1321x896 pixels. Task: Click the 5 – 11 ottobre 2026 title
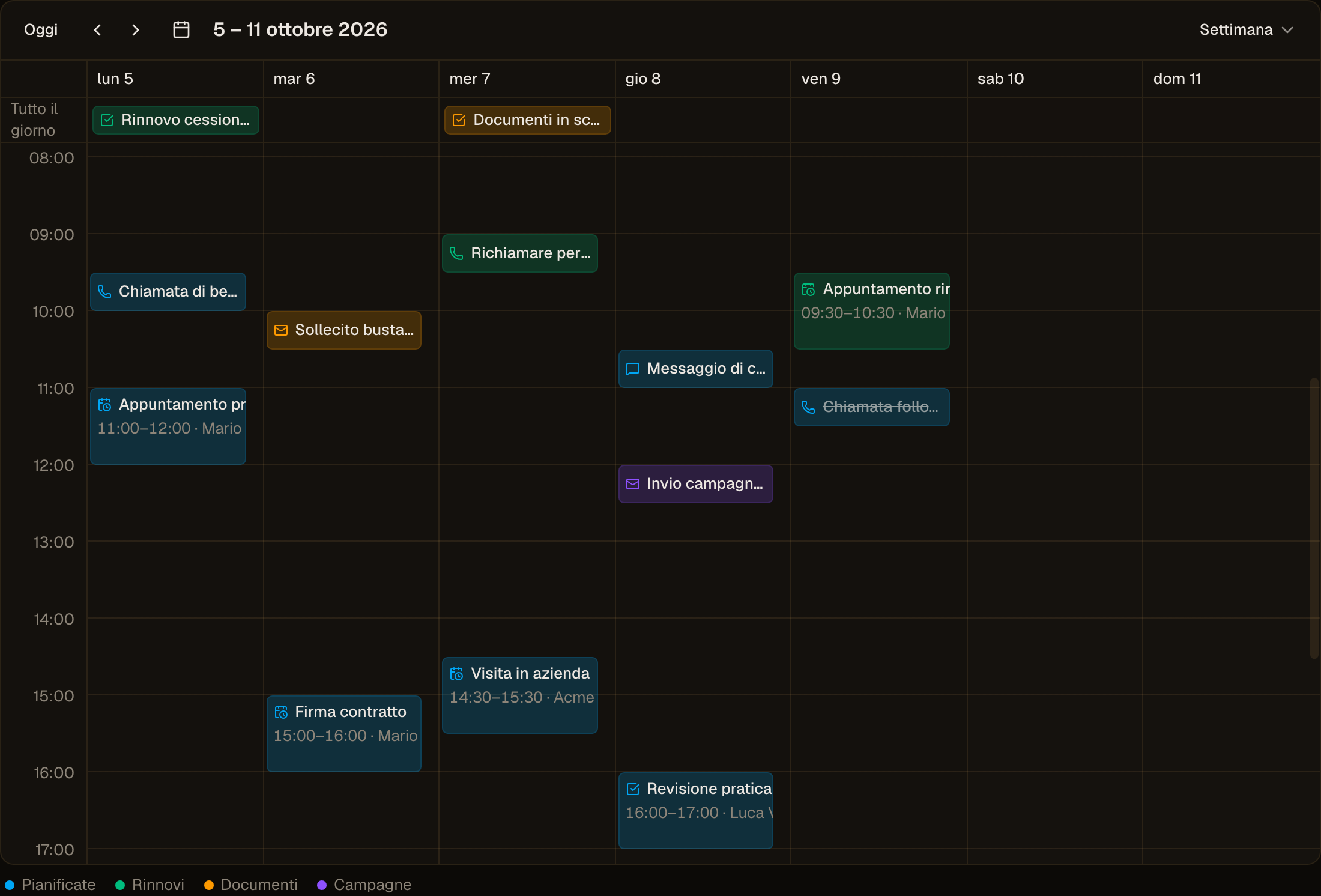[300, 29]
